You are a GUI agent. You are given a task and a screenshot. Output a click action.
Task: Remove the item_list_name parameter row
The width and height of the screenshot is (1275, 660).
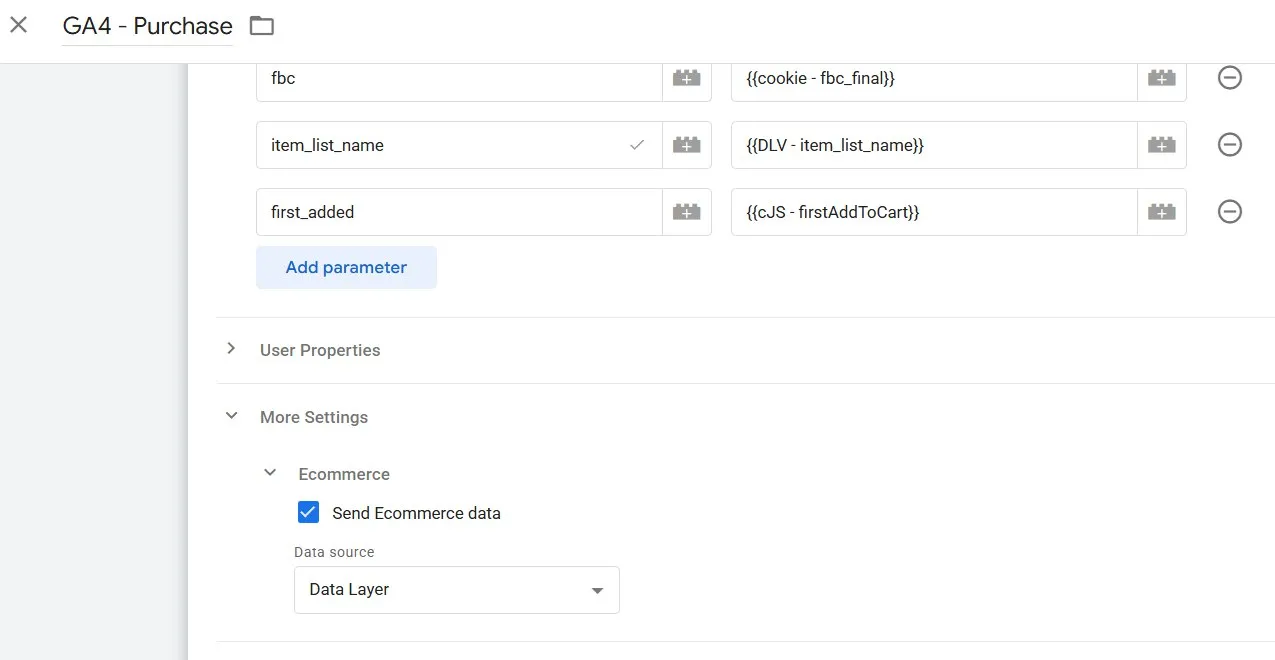tap(1229, 145)
